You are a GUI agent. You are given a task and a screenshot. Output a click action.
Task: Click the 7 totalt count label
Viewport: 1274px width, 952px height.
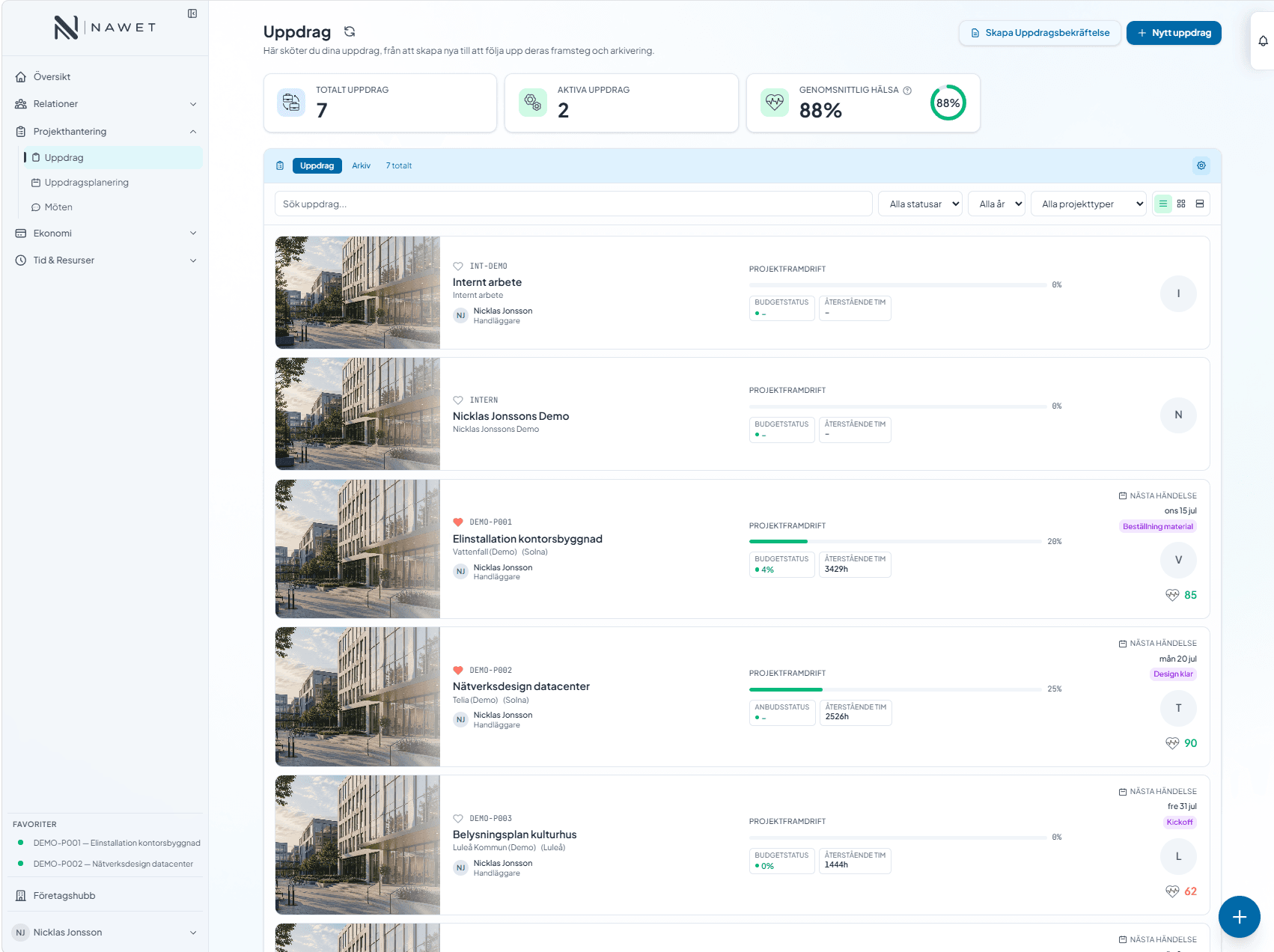399,165
